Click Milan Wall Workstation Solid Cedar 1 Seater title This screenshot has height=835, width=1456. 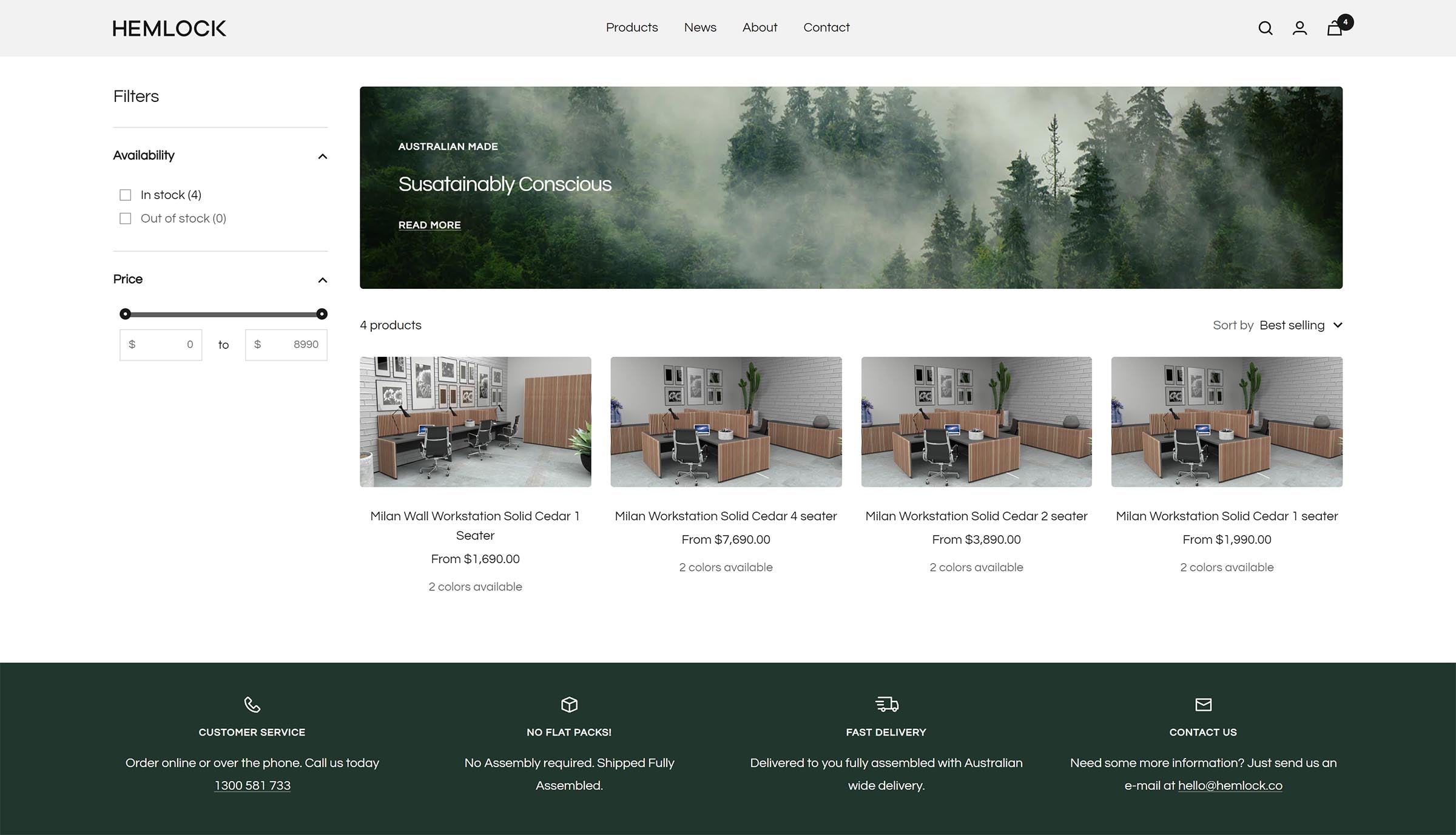[x=475, y=526]
